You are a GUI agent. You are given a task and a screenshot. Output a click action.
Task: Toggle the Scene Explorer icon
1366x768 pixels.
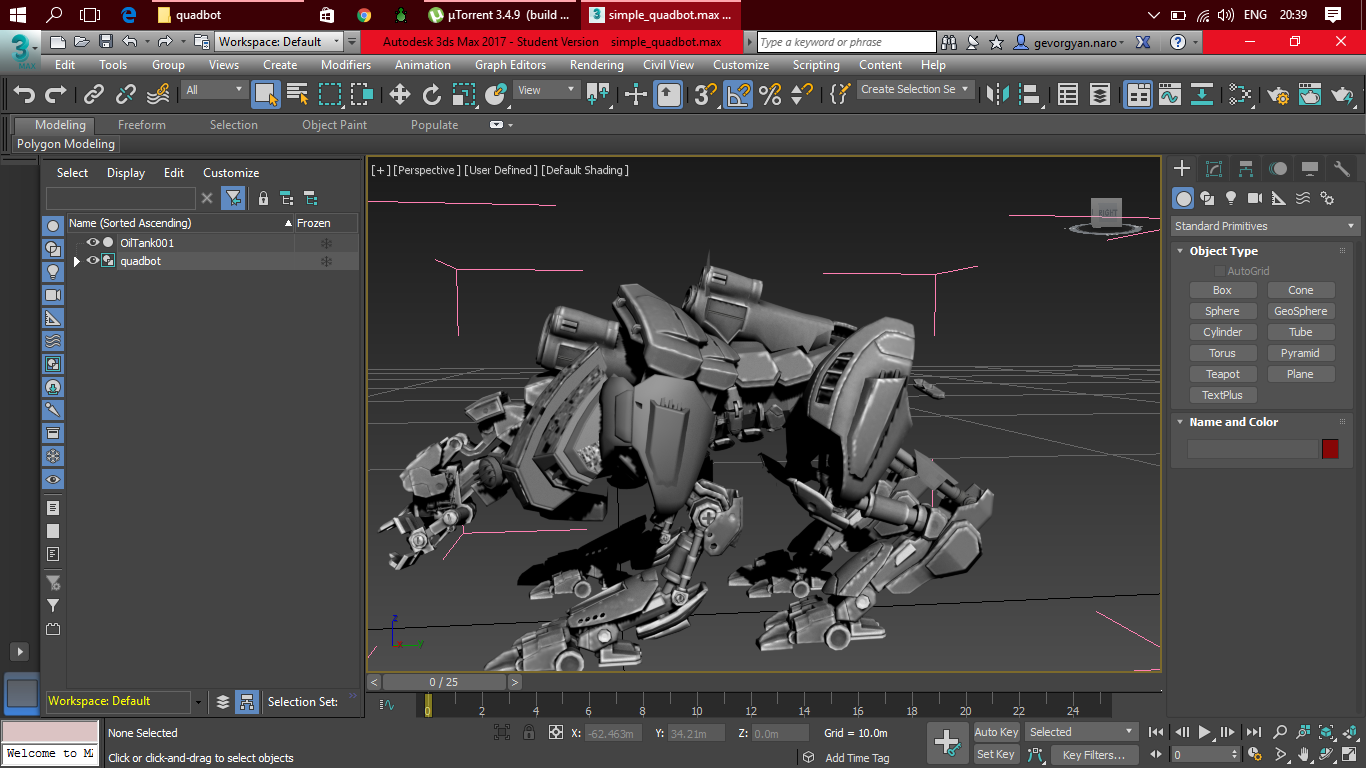1068,94
